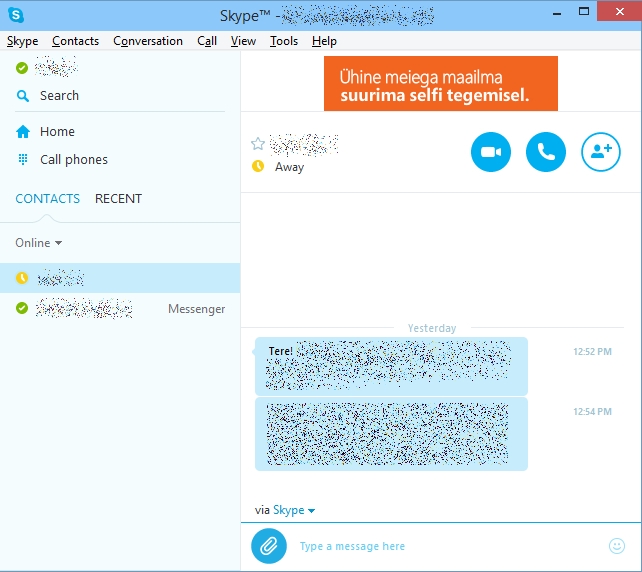Click the yellow Away icon in contact list
Viewport: 642px width, 572px height.
click(22, 278)
